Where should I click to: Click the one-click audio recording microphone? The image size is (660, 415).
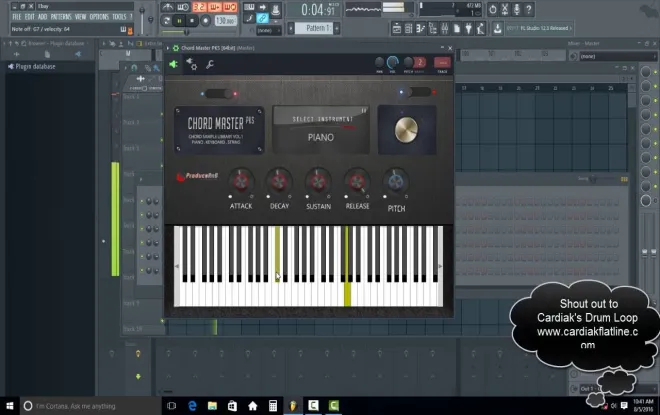[x=516, y=9]
